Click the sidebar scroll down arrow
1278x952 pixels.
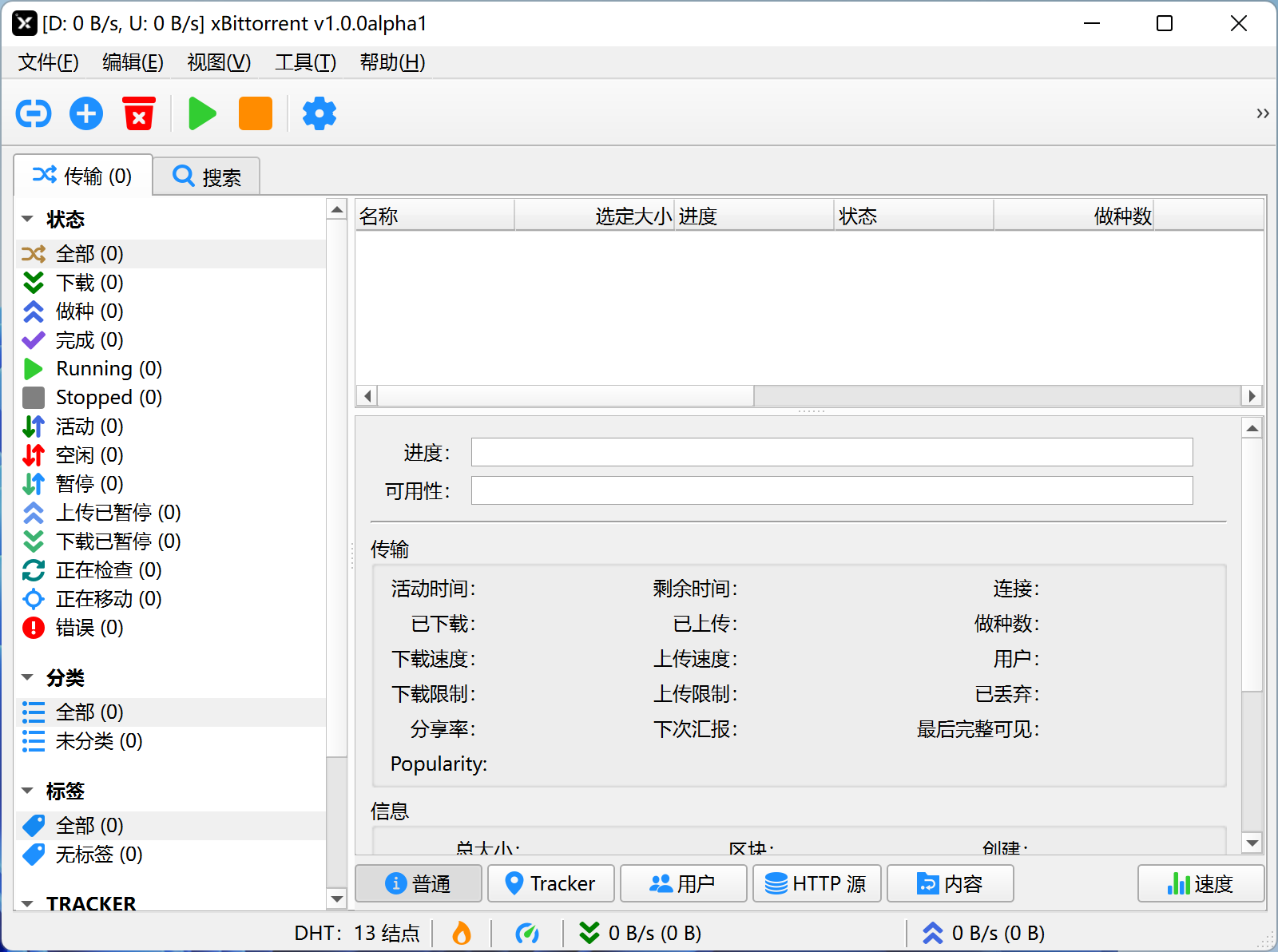pos(337,899)
